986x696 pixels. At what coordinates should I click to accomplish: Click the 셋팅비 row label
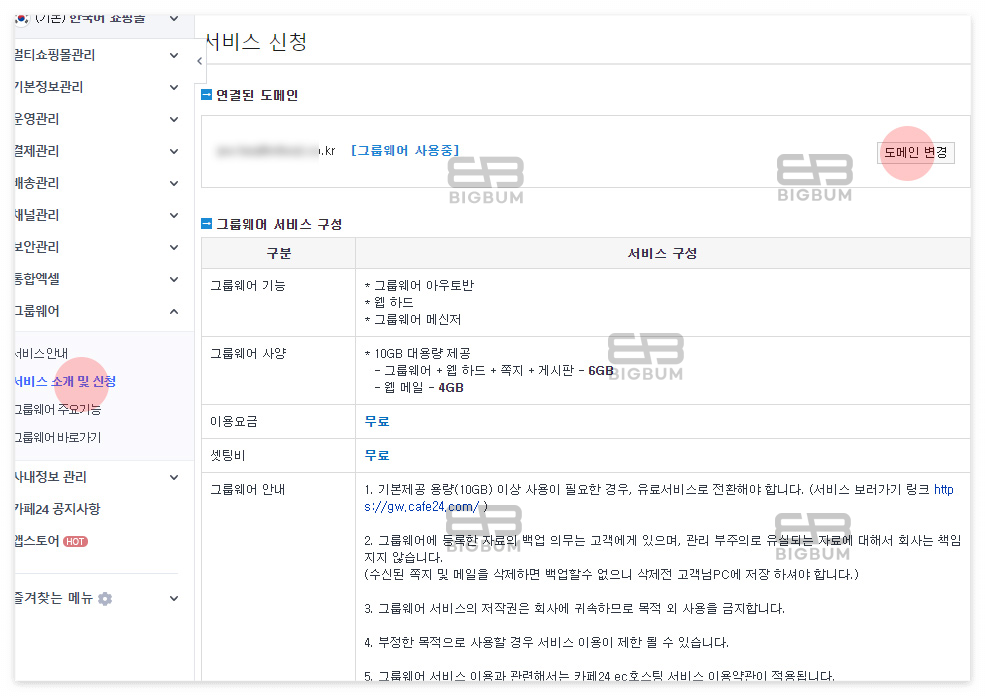tap(227, 456)
